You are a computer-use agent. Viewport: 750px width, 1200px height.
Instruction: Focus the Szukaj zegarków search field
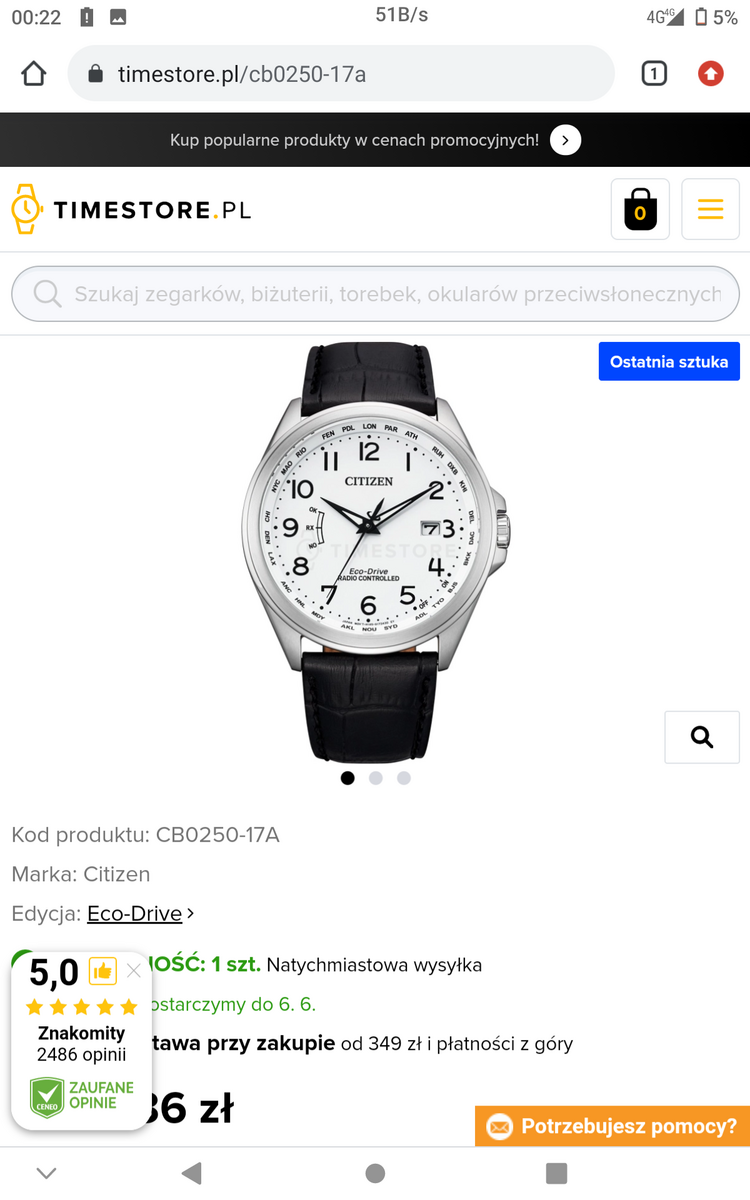[375, 294]
